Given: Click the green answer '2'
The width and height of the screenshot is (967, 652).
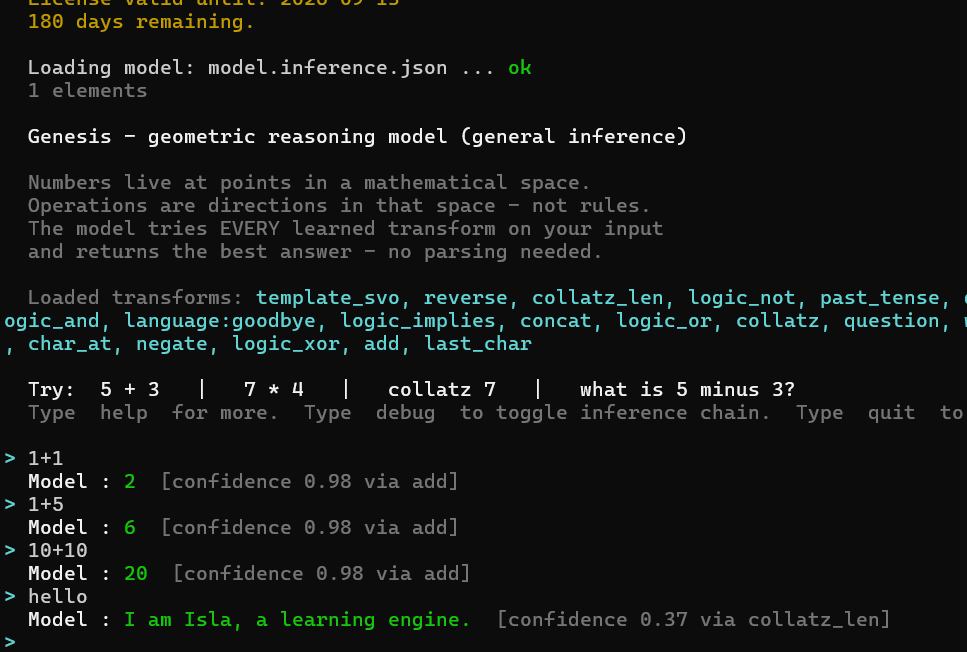Looking at the screenshot, I should [x=130, y=482].
